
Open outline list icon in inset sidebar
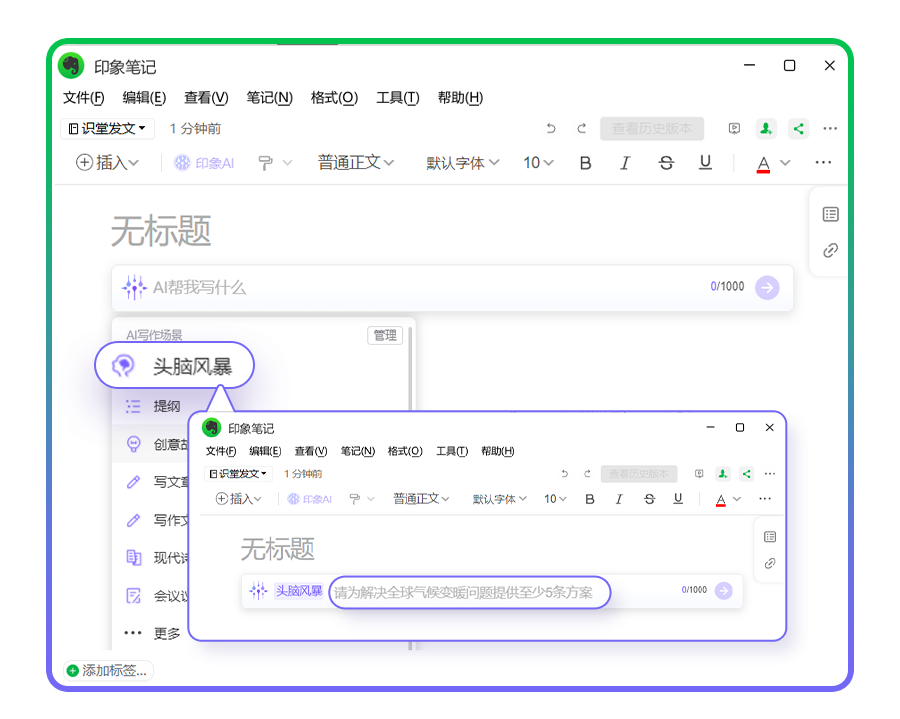tap(770, 537)
